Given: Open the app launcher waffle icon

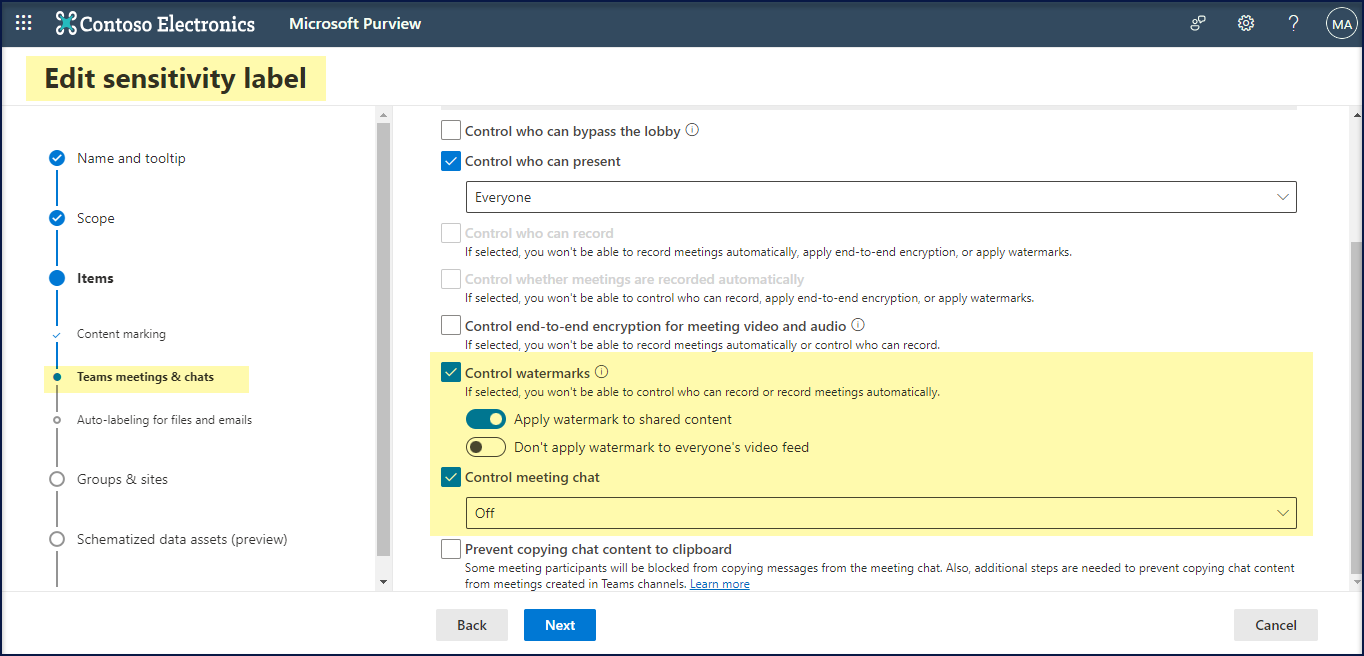Looking at the screenshot, I should click(23, 23).
